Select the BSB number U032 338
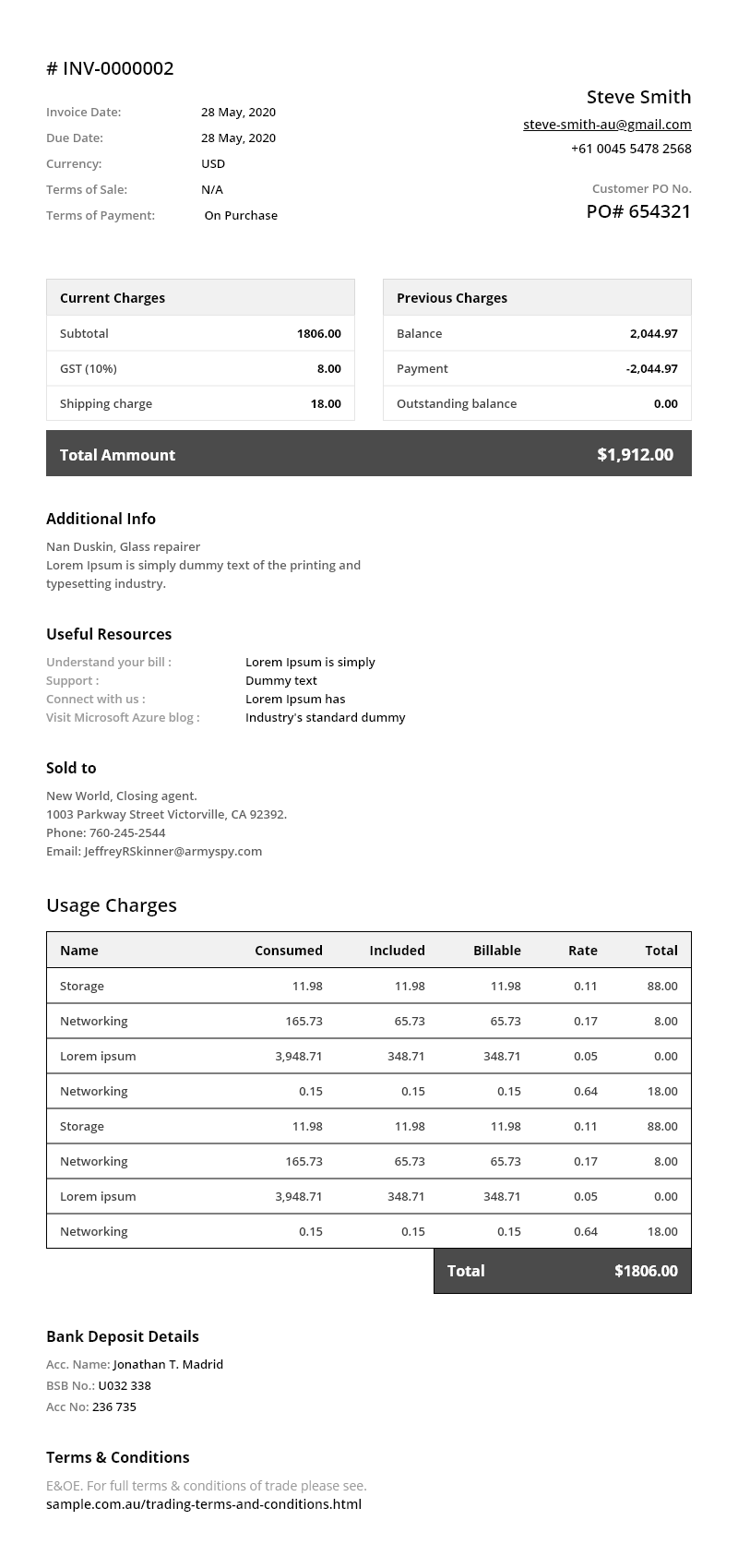Image resolution: width=738 pixels, height=1568 pixels. [125, 1385]
